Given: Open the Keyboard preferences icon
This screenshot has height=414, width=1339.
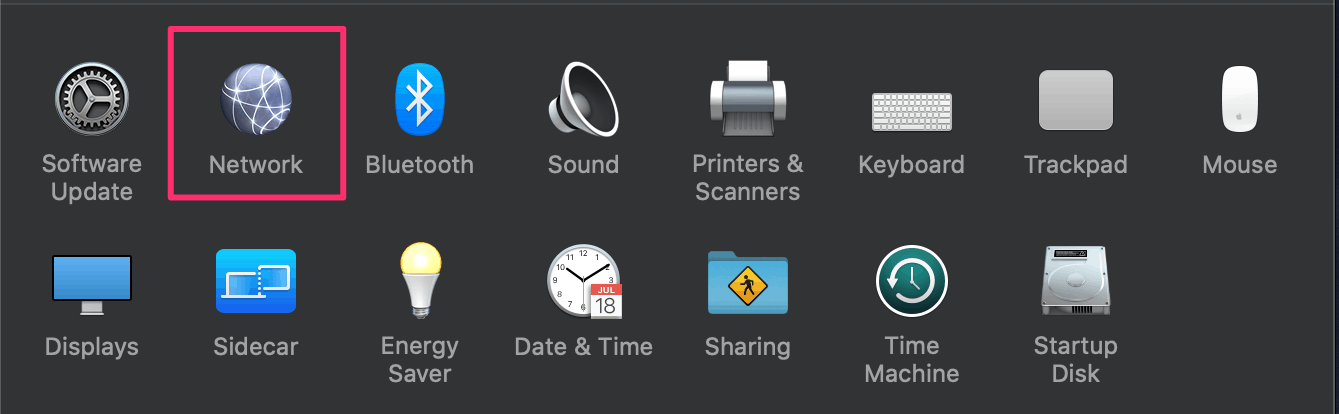Looking at the screenshot, I should (x=911, y=112).
